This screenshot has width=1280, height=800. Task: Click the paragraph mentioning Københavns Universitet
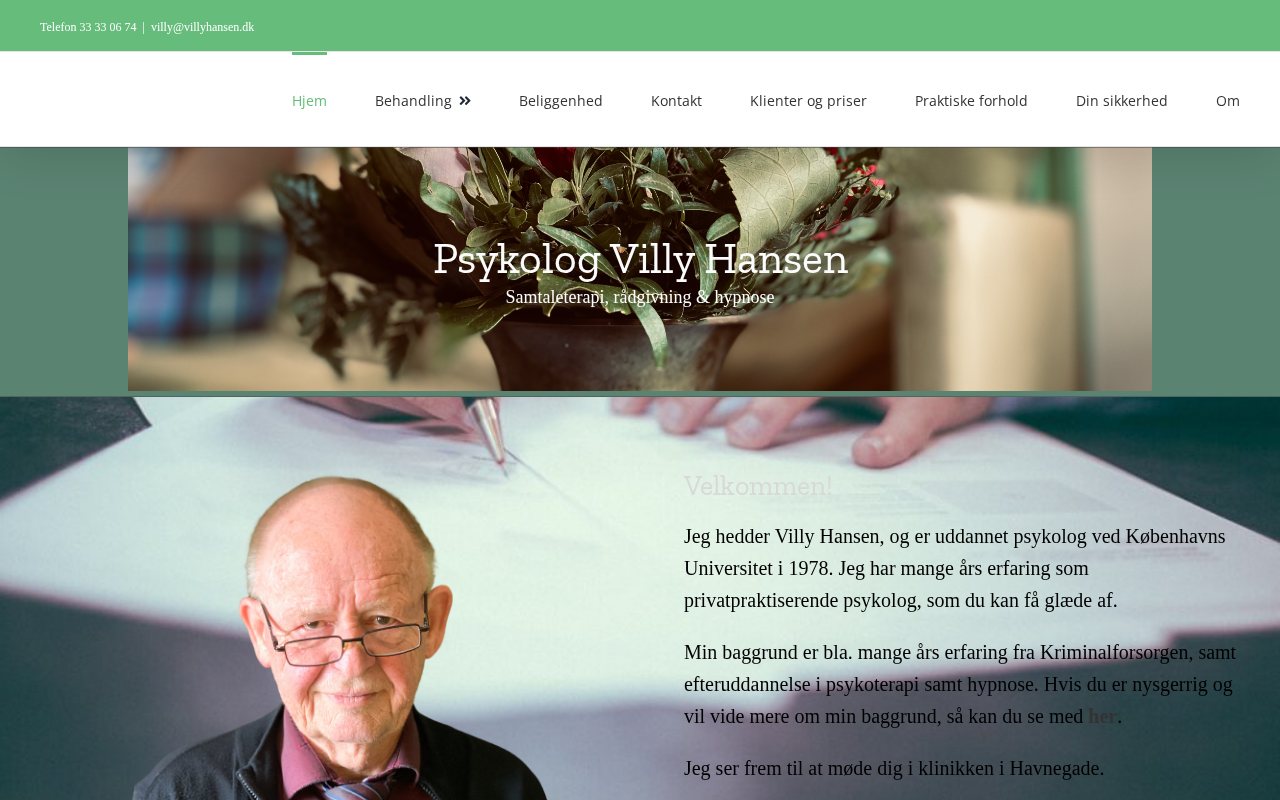955,568
